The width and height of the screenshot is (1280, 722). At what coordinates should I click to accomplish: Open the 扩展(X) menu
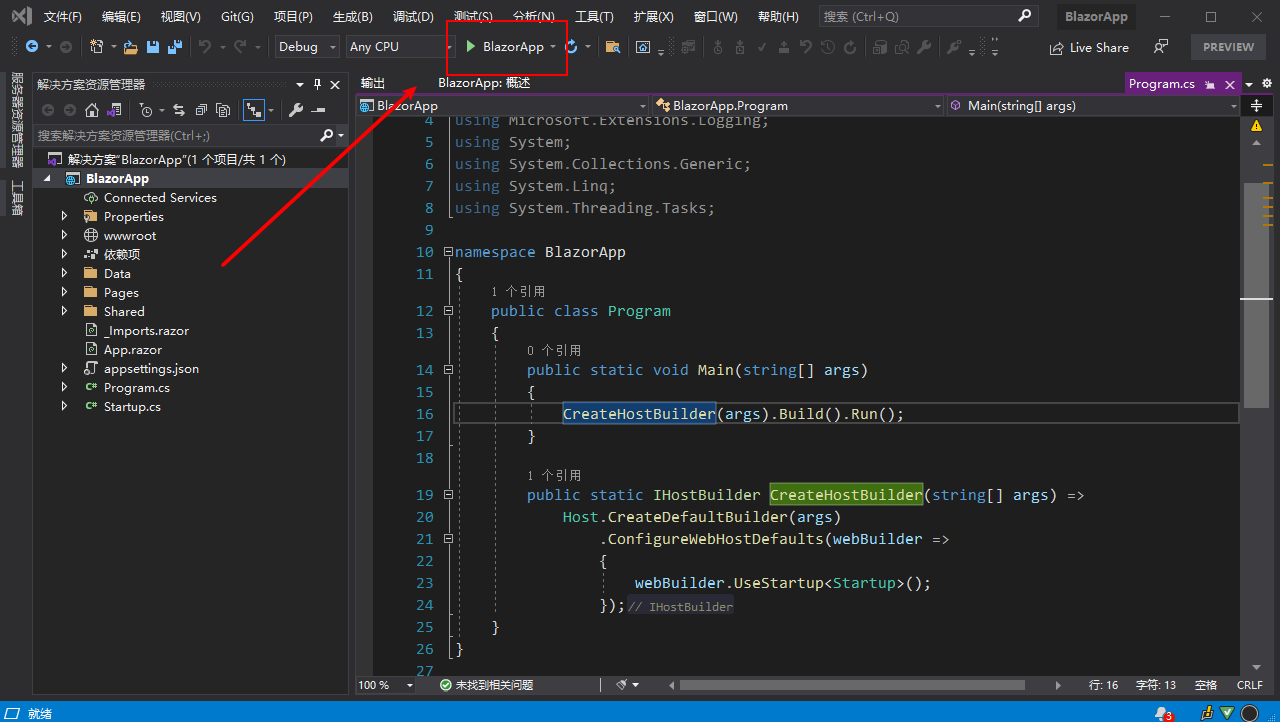tap(653, 17)
